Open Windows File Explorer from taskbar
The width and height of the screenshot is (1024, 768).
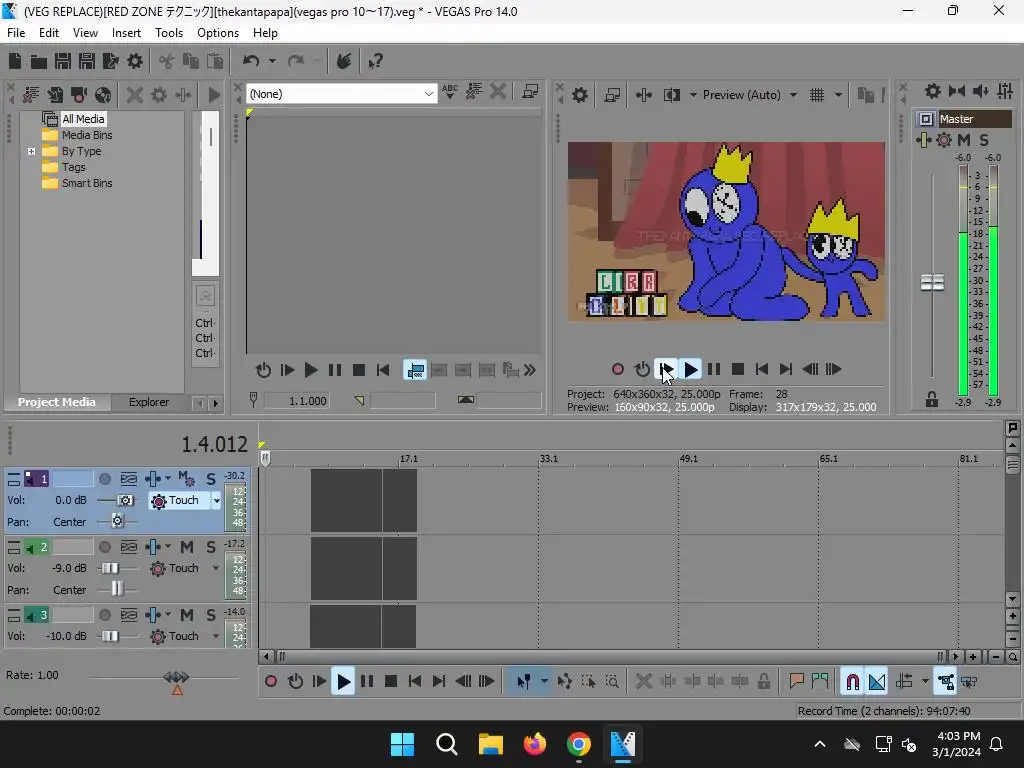pos(490,744)
